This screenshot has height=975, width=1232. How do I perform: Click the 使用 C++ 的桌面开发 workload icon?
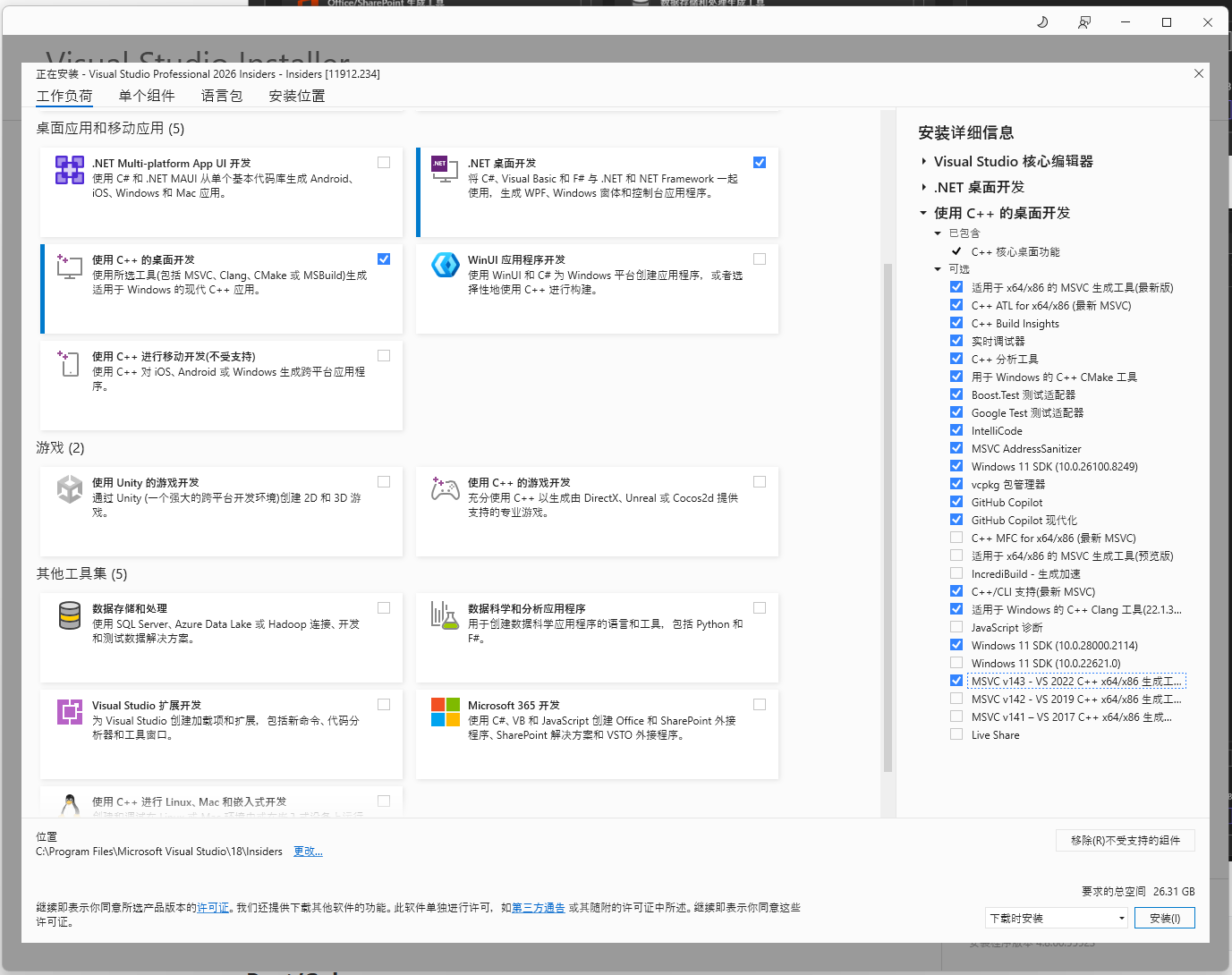click(x=70, y=266)
